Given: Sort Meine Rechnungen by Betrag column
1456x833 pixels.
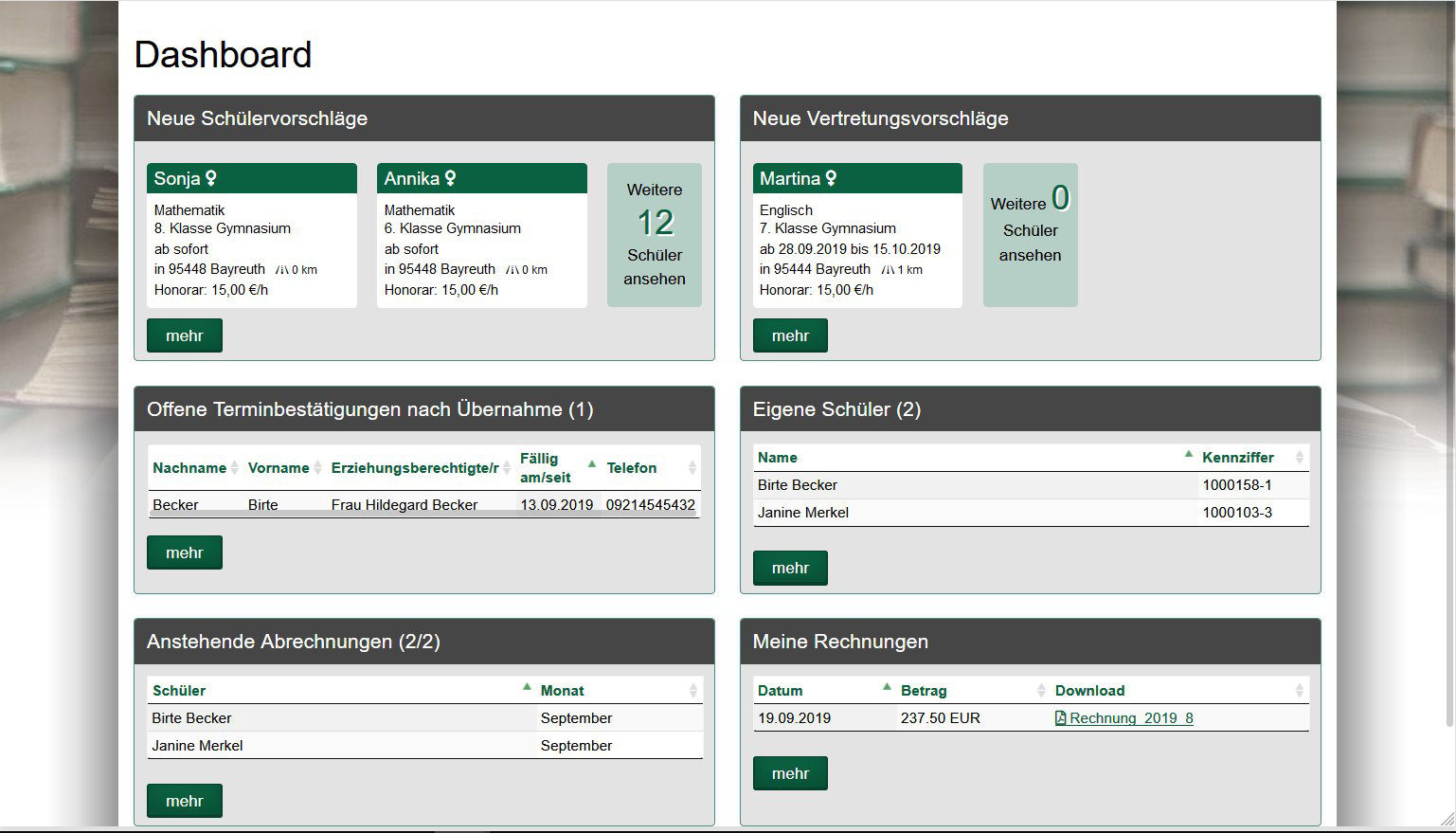Looking at the screenshot, I should 1041,691.
